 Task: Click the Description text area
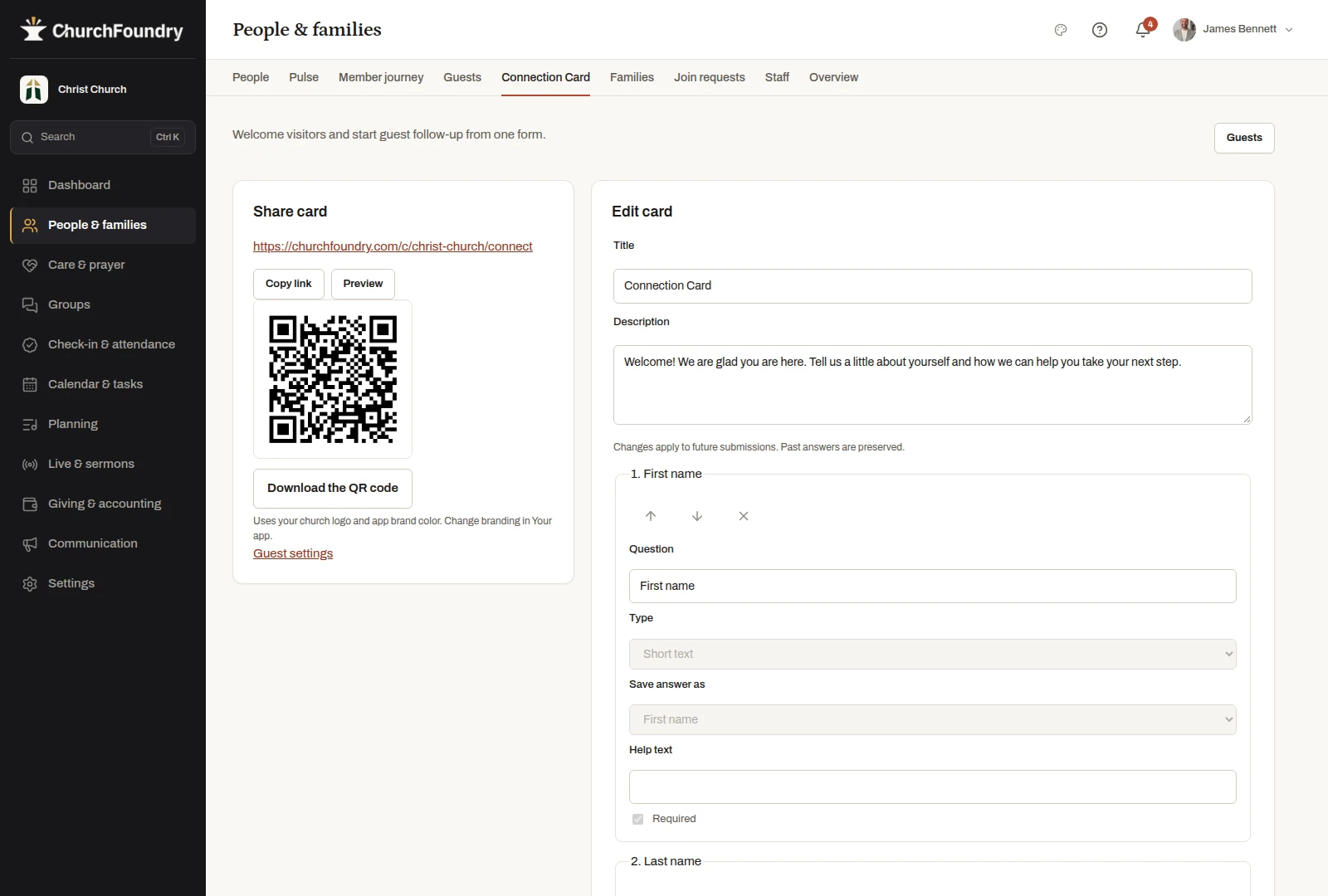[x=933, y=385]
